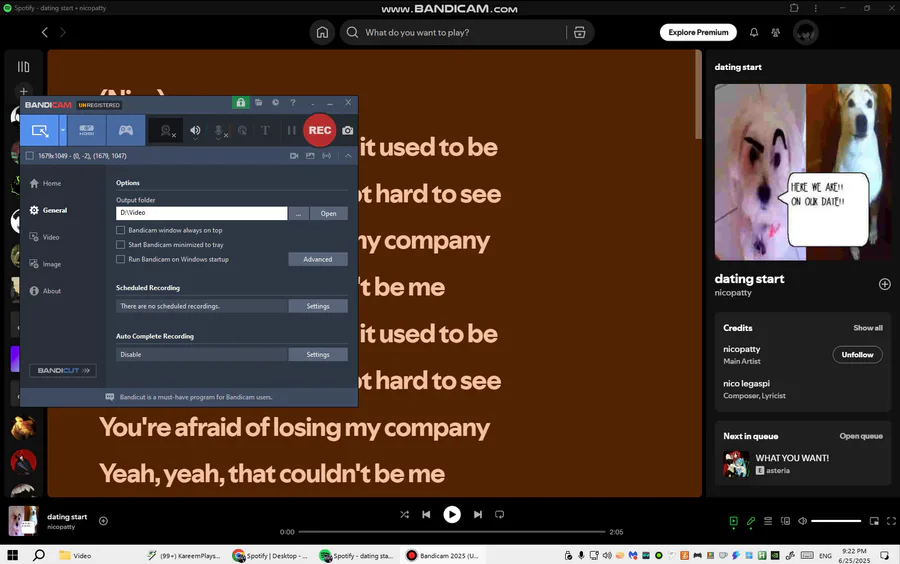Toggle the text overlay T icon
This screenshot has width=900, height=564.
tap(265, 131)
